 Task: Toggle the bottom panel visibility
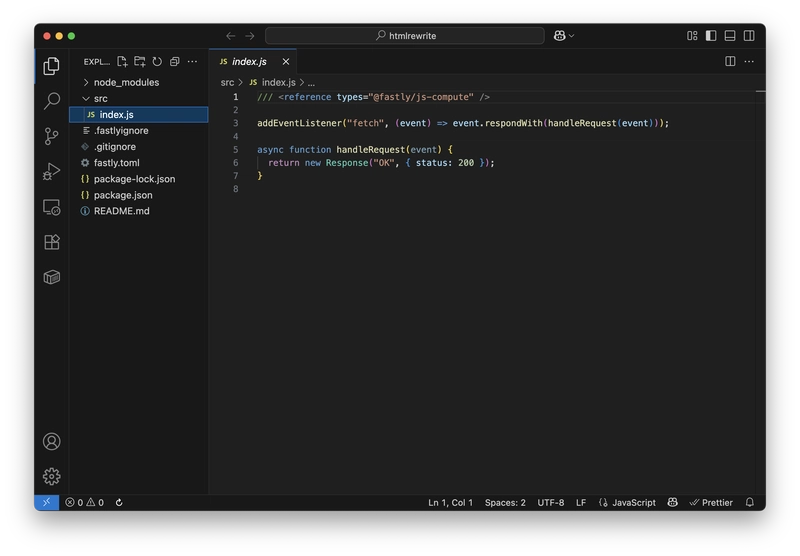[x=730, y=36]
